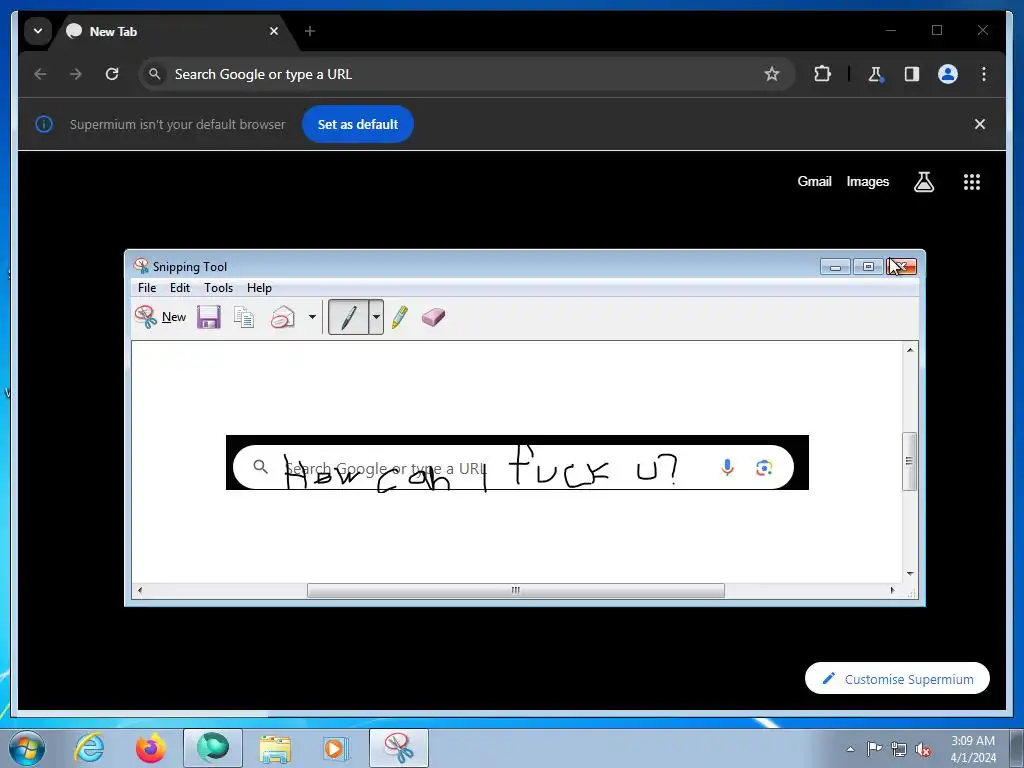Viewport: 1024px width, 768px height.
Task: Open the browser three-dot menu
Action: [x=984, y=74]
